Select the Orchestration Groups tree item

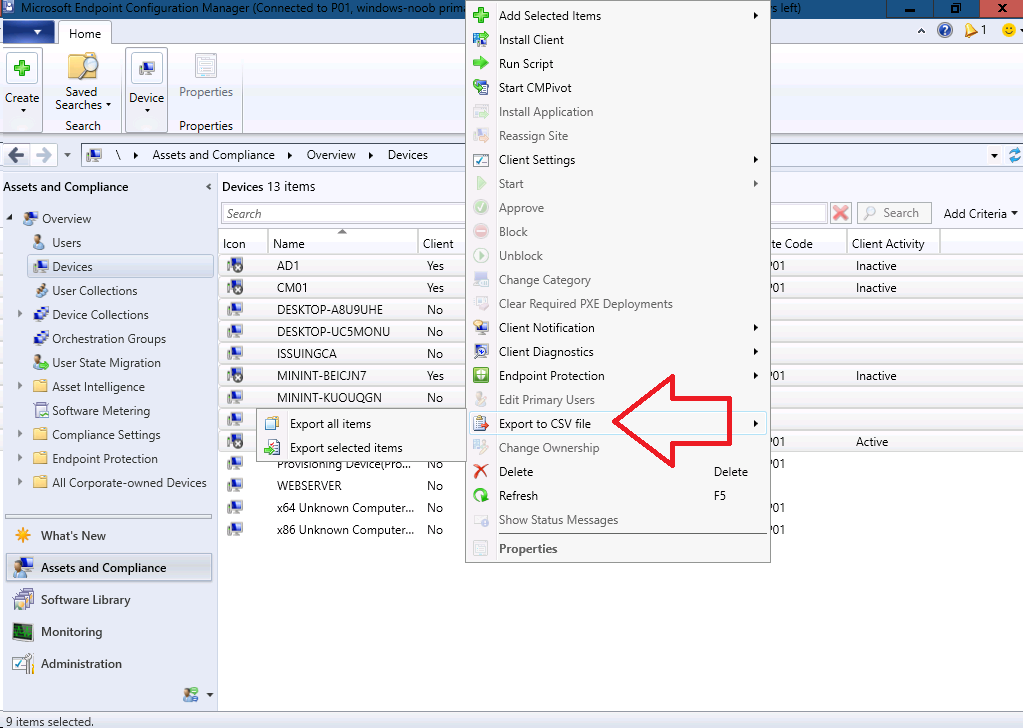109,339
